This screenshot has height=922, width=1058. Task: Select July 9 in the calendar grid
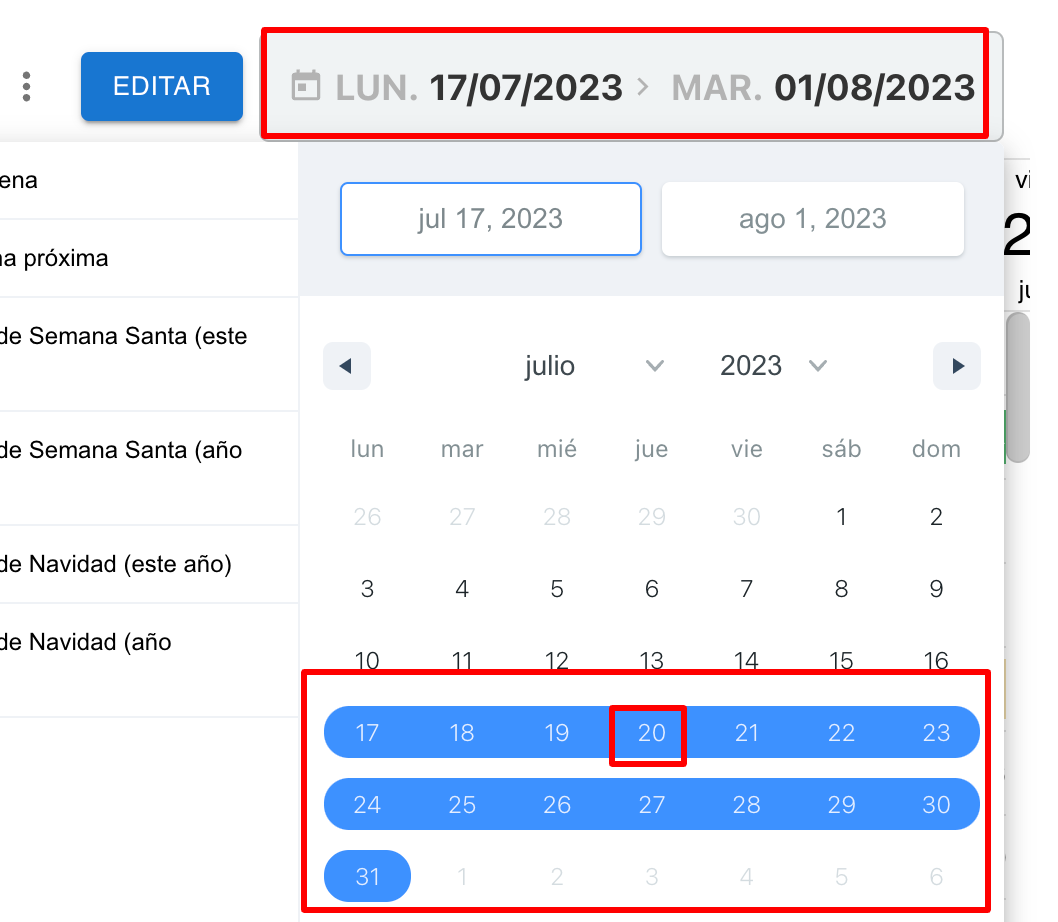point(936,589)
